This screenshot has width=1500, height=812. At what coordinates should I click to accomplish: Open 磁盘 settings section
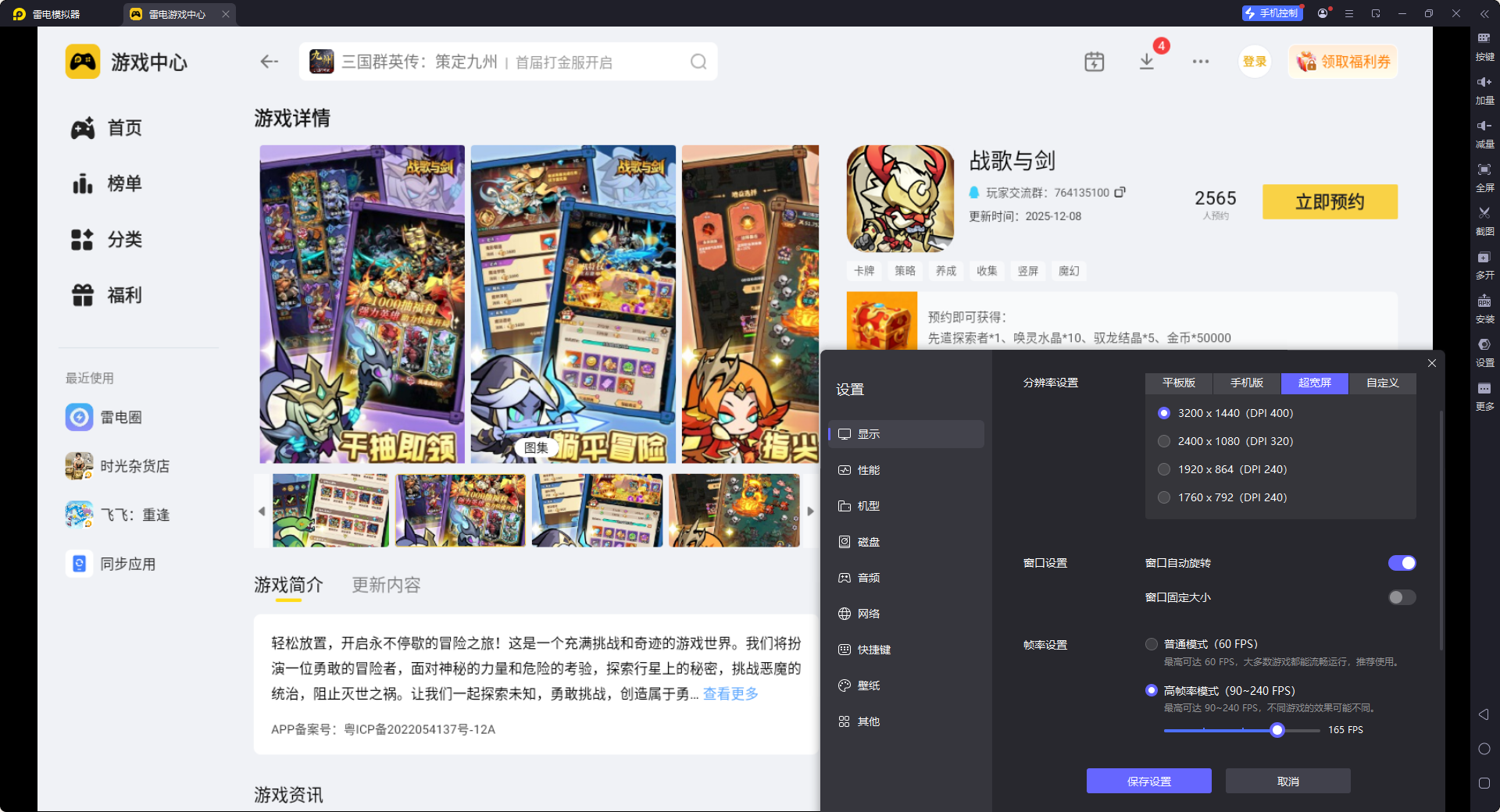tap(906, 542)
